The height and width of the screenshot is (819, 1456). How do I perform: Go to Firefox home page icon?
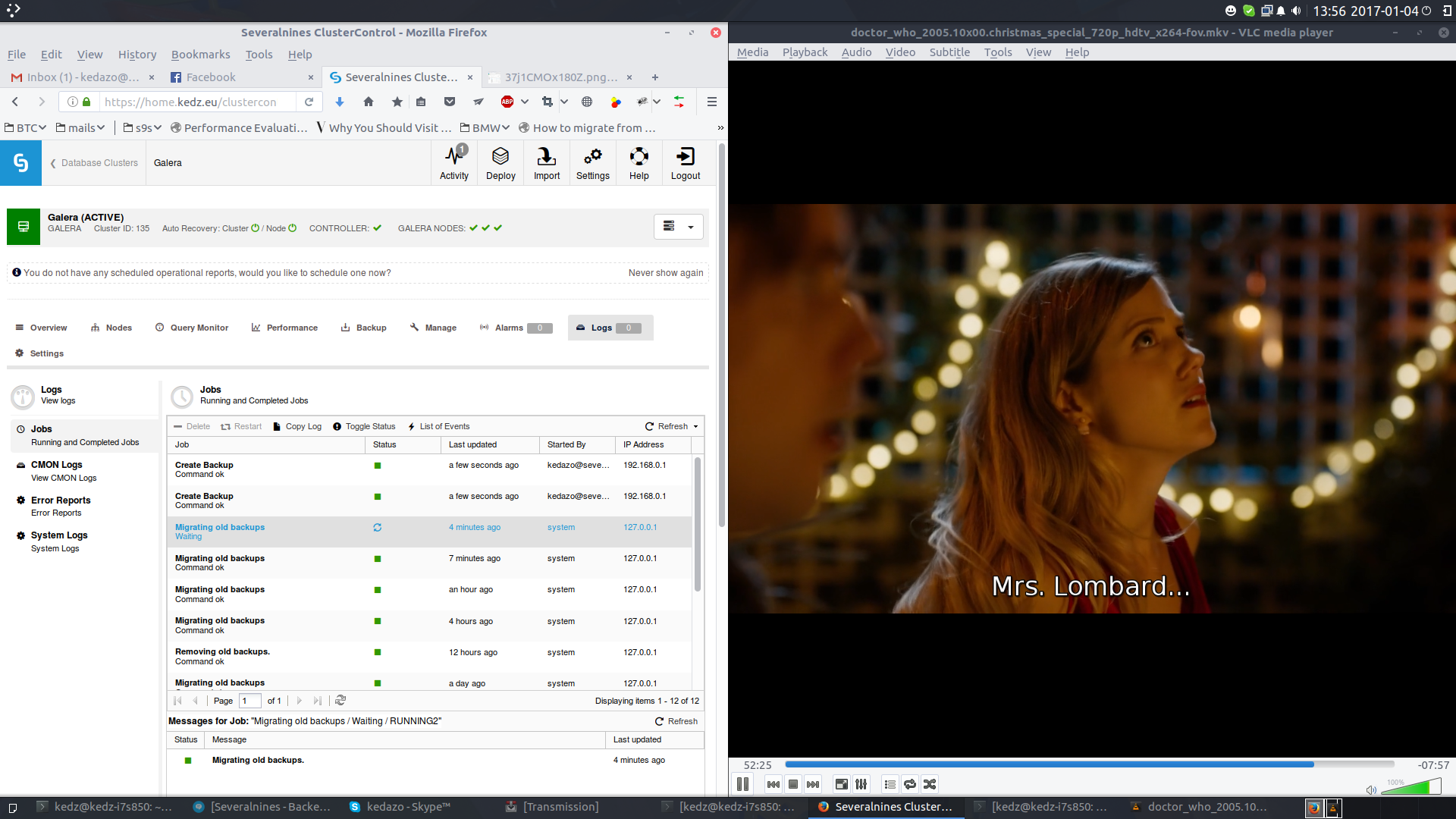[369, 102]
